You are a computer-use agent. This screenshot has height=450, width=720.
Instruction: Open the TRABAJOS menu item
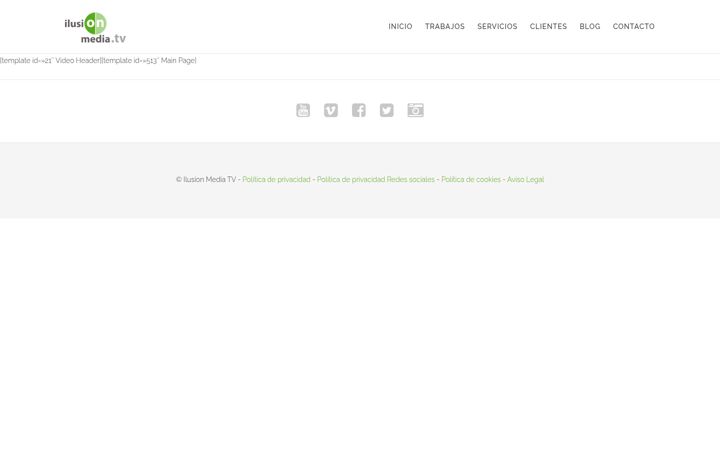click(x=445, y=27)
